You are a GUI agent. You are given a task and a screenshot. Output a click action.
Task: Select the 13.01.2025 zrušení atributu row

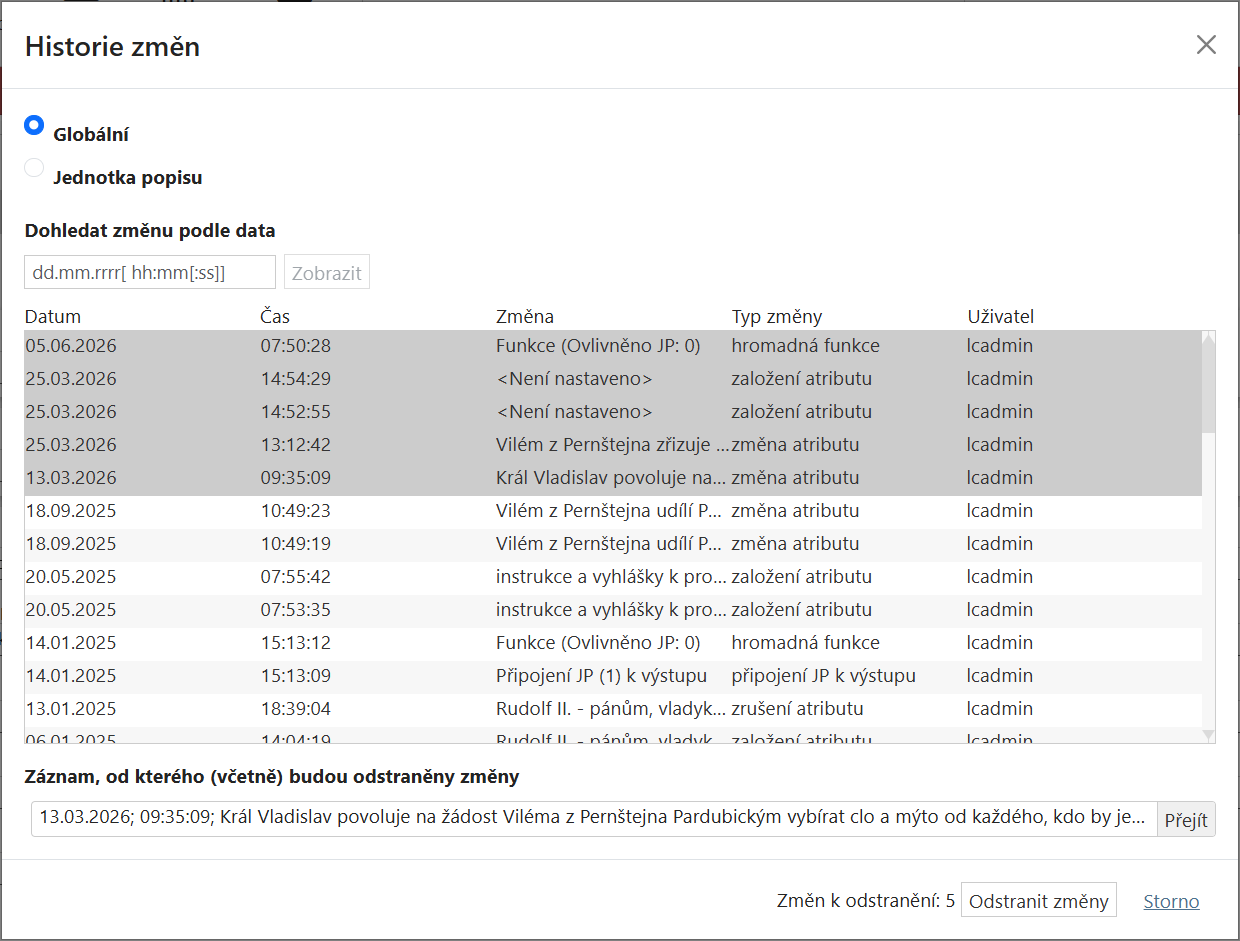(x=613, y=709)
